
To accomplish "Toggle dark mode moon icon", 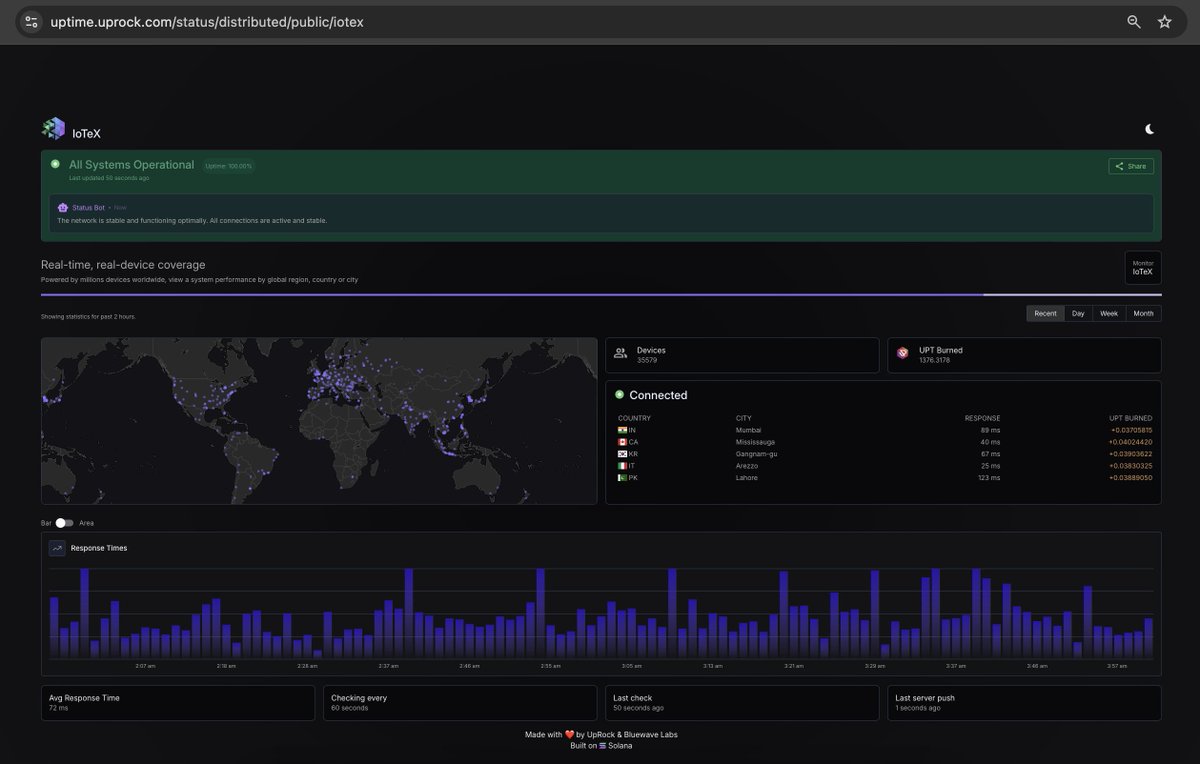I will 1150,129.
